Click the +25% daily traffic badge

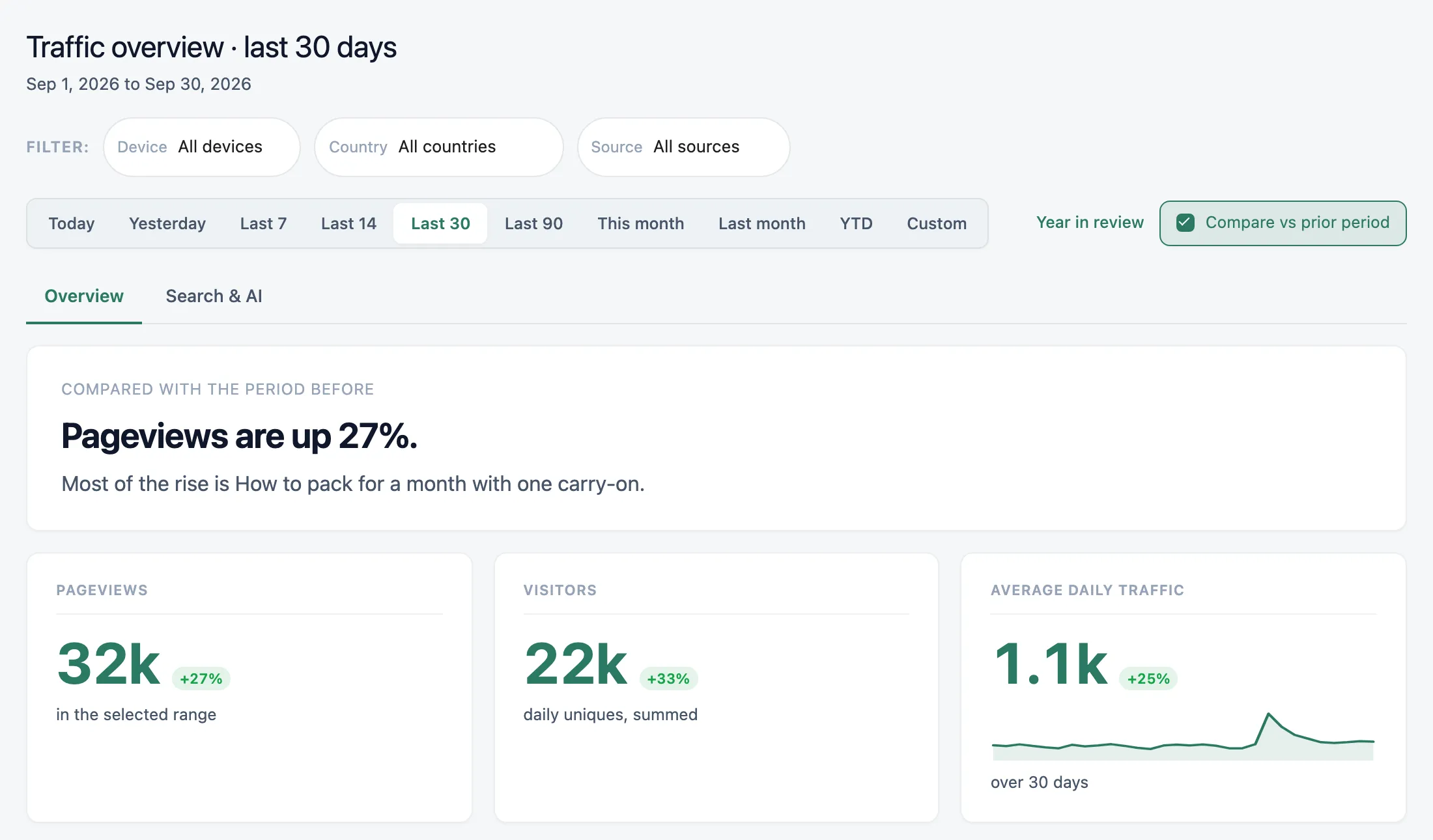pos(1148,679)
